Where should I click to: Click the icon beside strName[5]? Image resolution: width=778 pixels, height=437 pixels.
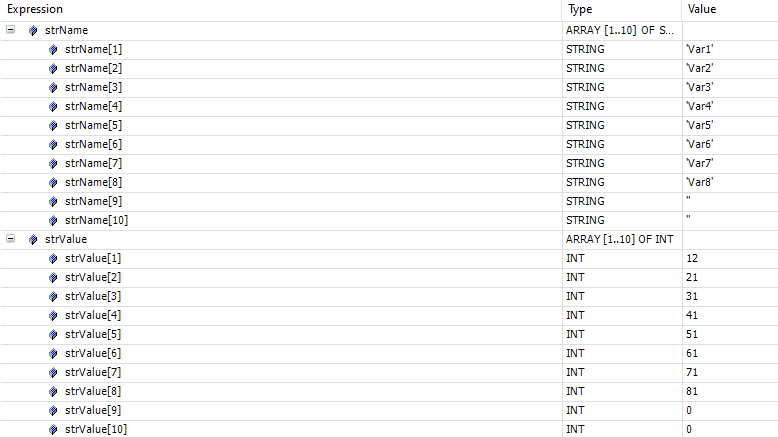pos(53,125)
